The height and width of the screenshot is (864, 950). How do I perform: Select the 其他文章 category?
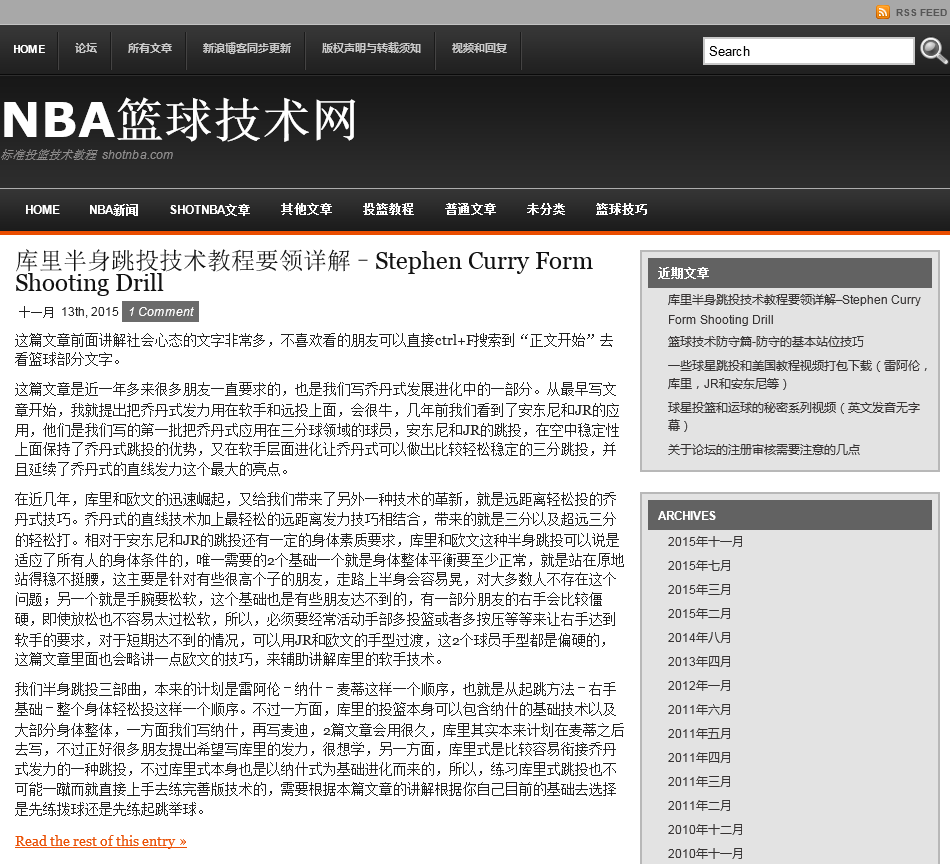pos(307,210)
